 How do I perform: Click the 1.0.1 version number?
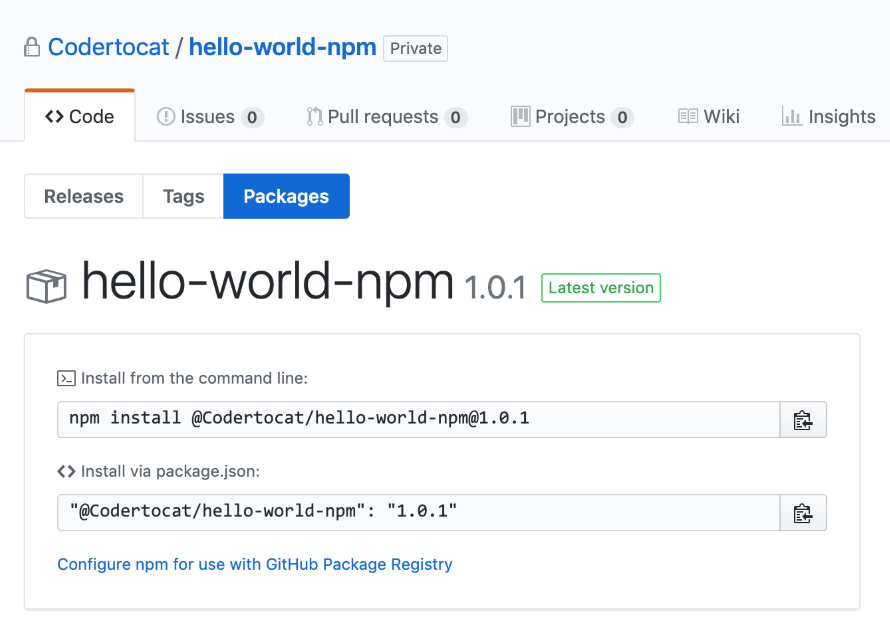pyautogui.click(x=495, y=287)
